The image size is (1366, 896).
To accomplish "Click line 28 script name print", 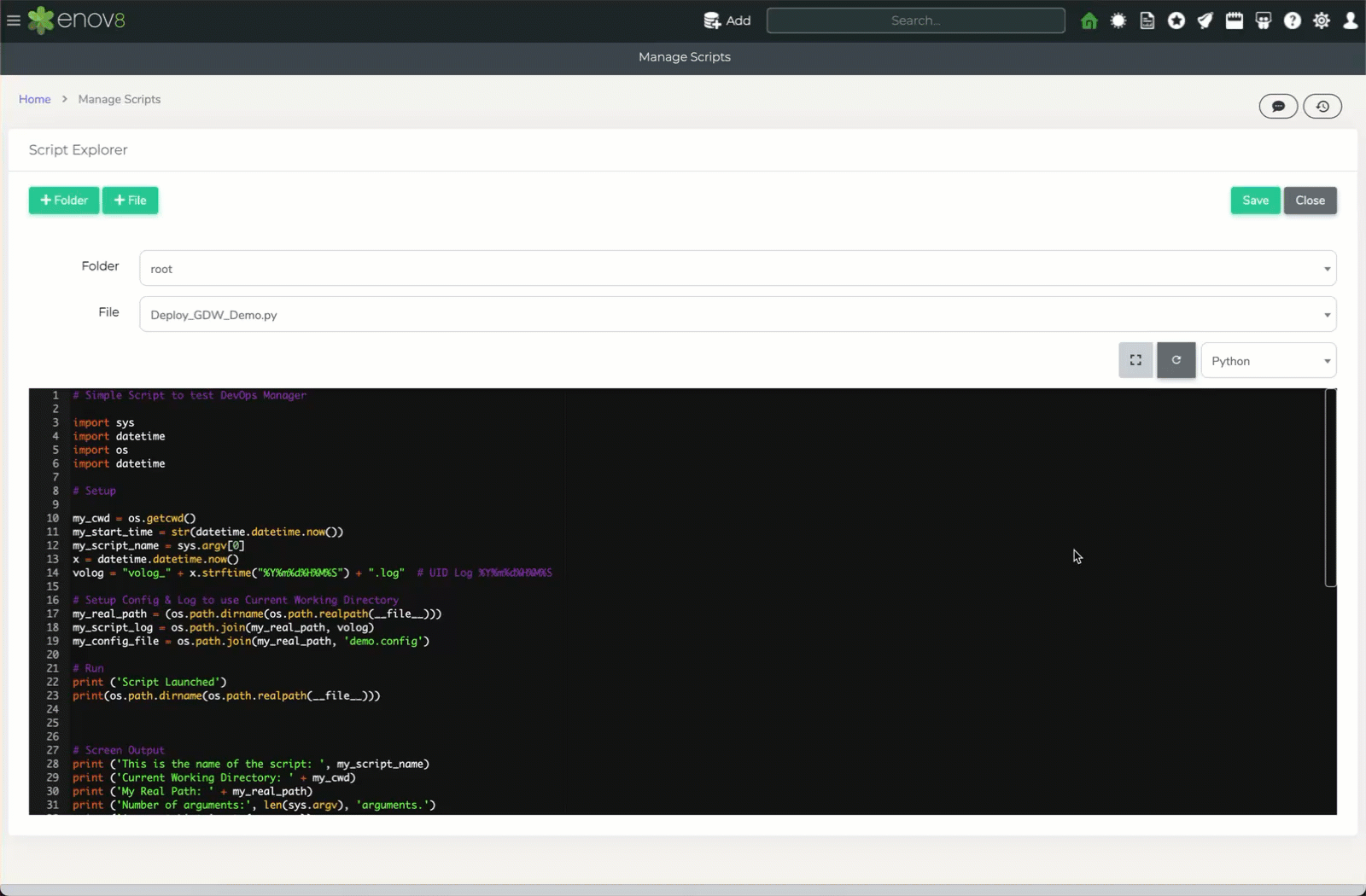I will tap(251, 764).
